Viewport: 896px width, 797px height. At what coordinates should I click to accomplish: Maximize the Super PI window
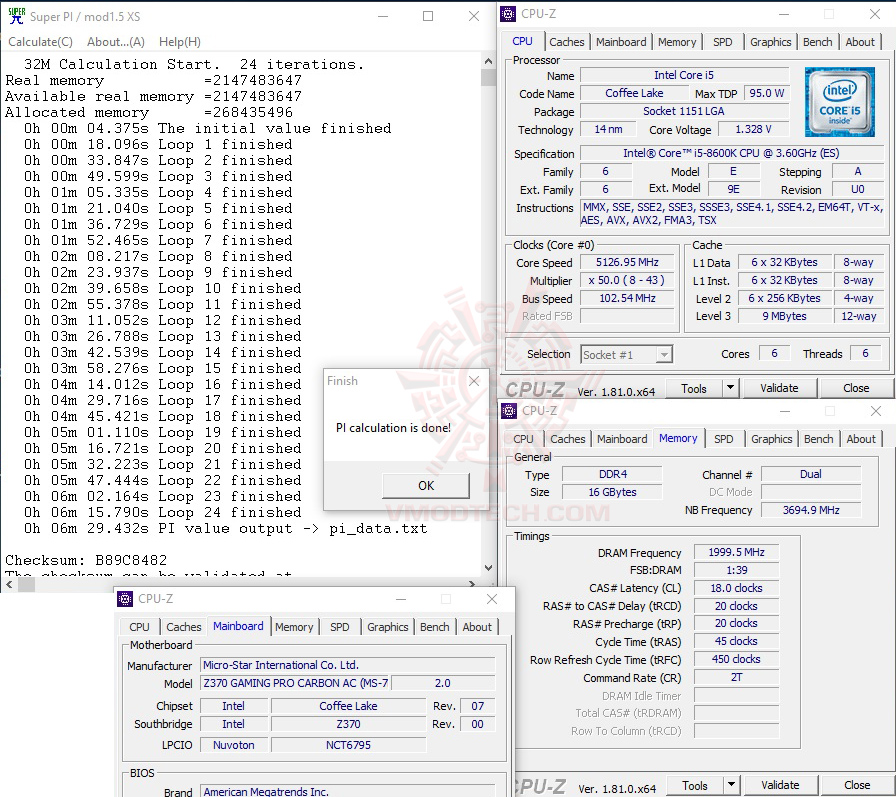[427, 16]
